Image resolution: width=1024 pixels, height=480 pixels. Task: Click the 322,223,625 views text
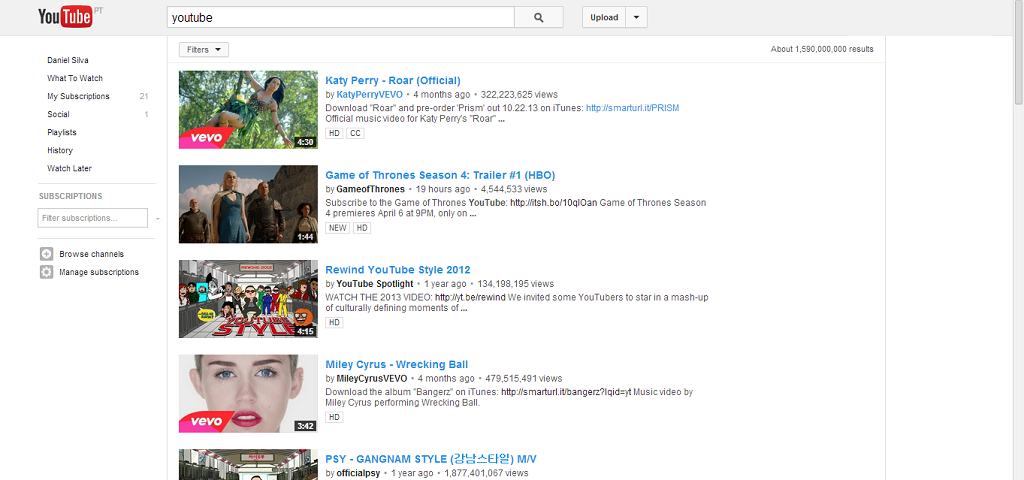tap(519, 95)
